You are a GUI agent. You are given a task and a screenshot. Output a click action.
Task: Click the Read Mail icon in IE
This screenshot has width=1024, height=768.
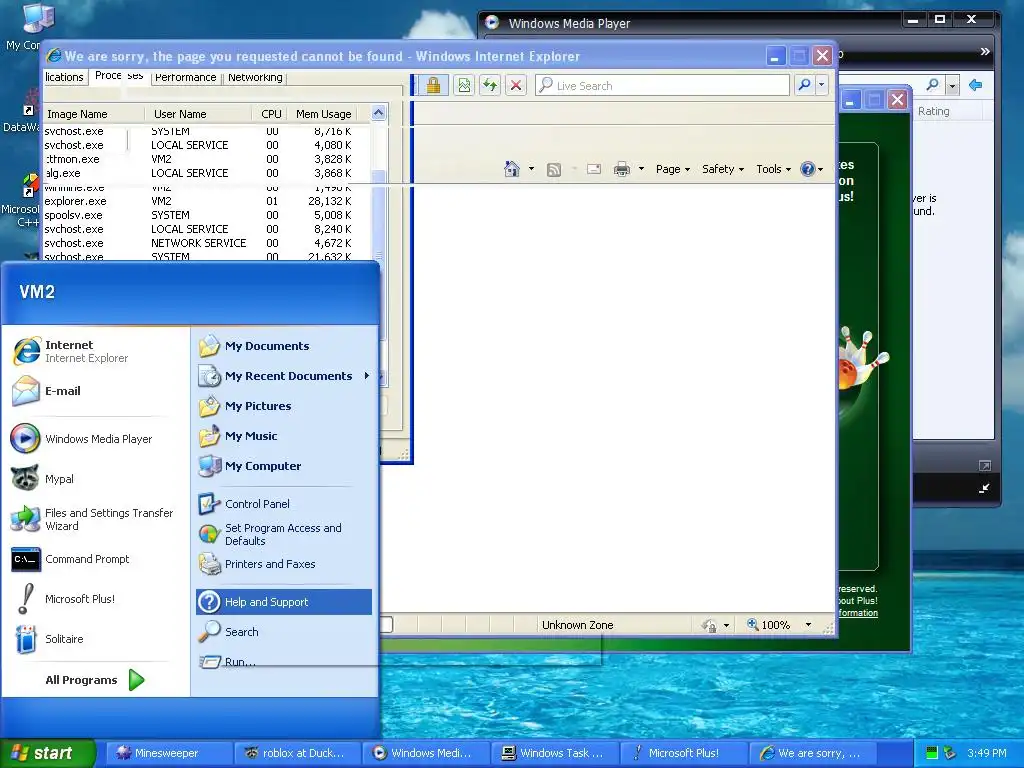(x=594, y=170)
